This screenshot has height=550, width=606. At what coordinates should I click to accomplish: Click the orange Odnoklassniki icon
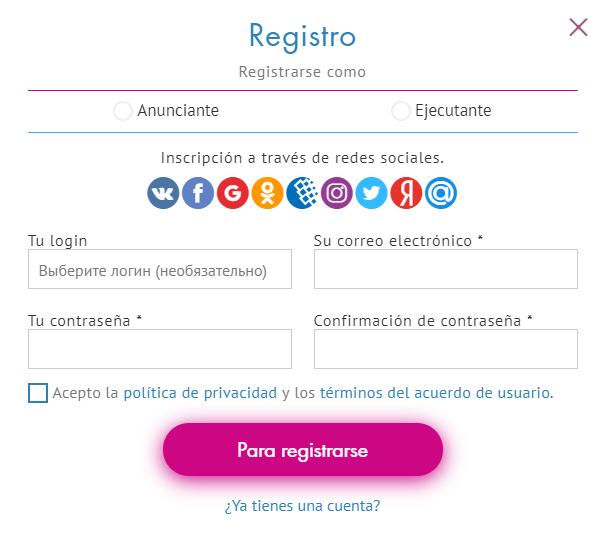[x=267, y=192]
